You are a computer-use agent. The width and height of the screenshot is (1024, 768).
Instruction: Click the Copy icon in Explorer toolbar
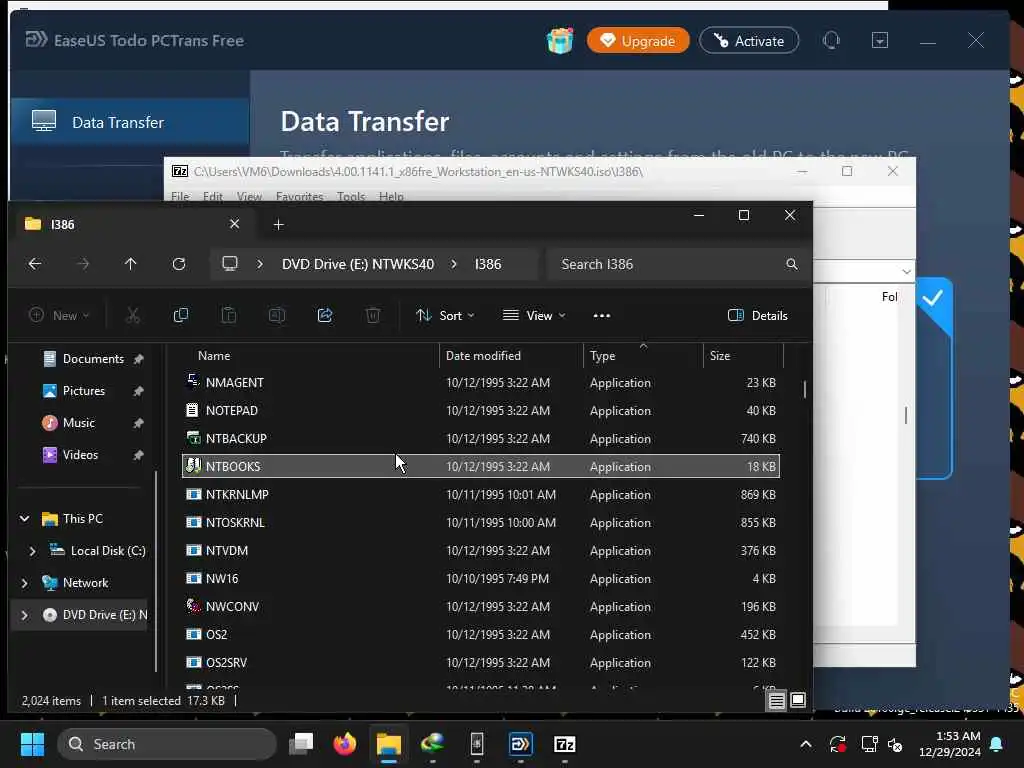tap(181, 315)
